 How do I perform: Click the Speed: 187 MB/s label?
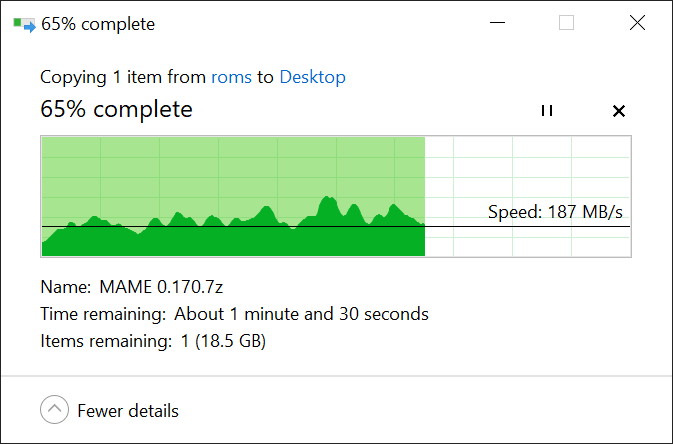tap(555, 212)
